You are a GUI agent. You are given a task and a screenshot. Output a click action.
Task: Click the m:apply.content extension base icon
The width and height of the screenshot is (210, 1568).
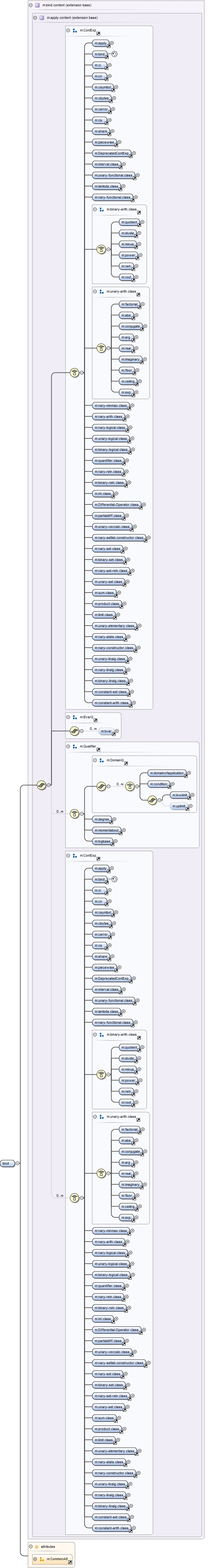pyautogui.click(x=41, y=18)
